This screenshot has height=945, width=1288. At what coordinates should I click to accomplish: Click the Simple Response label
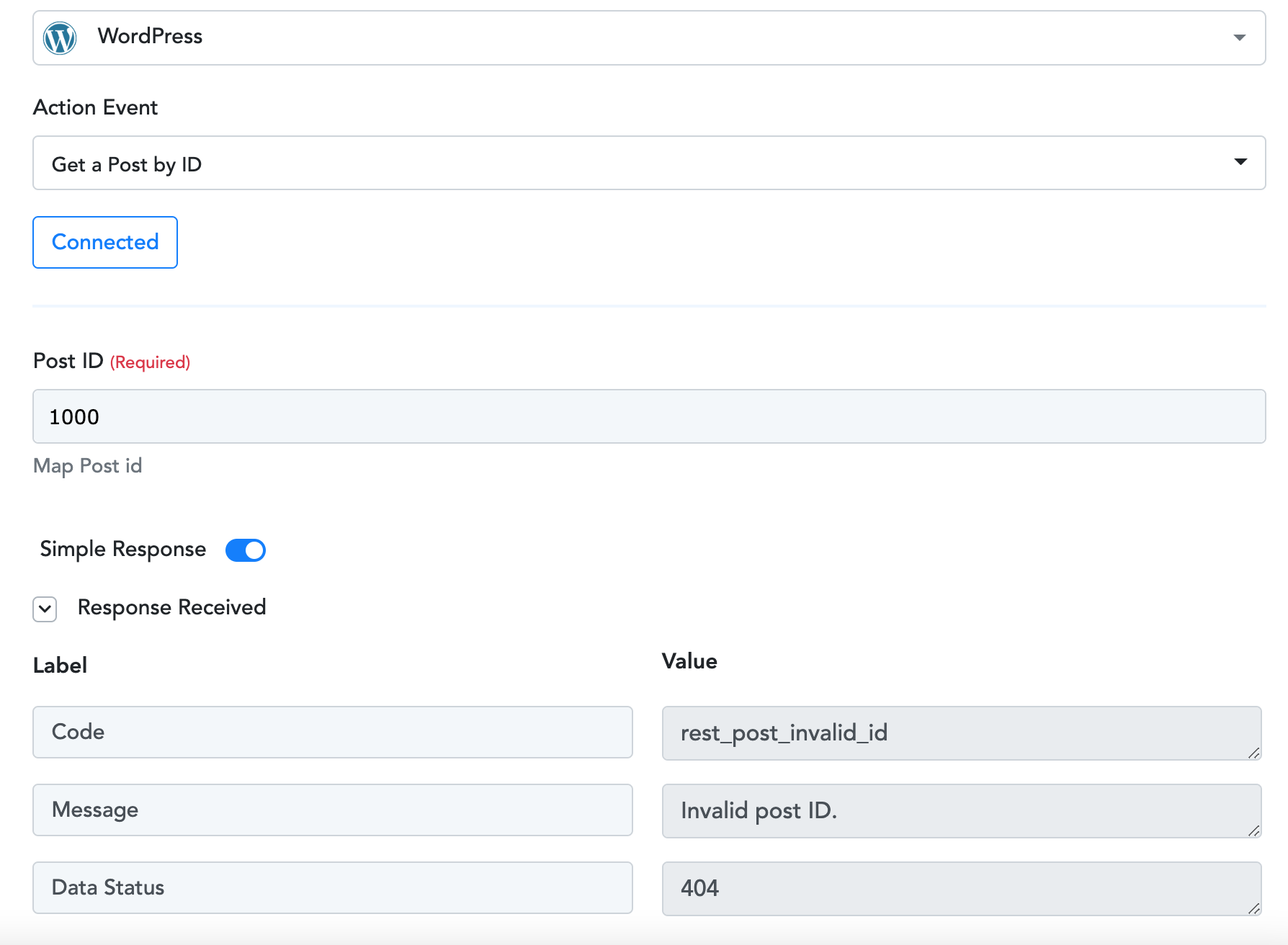point(123,550)
